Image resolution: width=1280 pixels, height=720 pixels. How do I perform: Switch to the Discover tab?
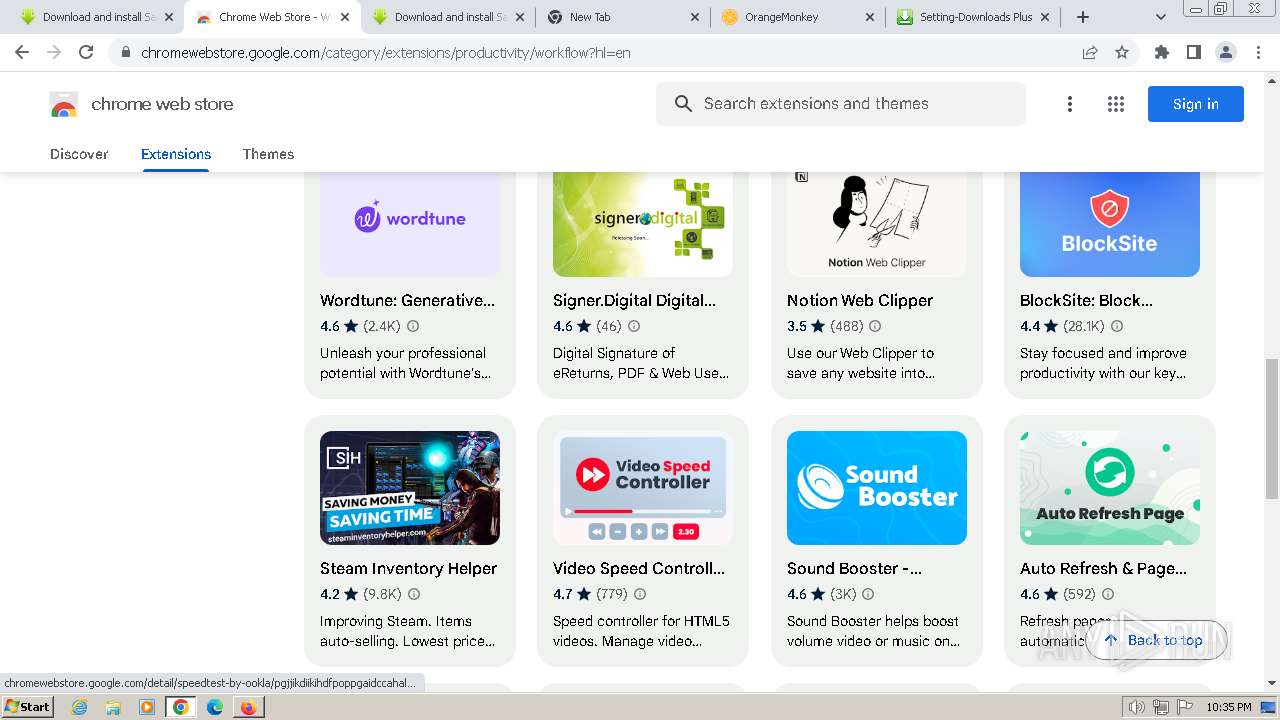79,154
